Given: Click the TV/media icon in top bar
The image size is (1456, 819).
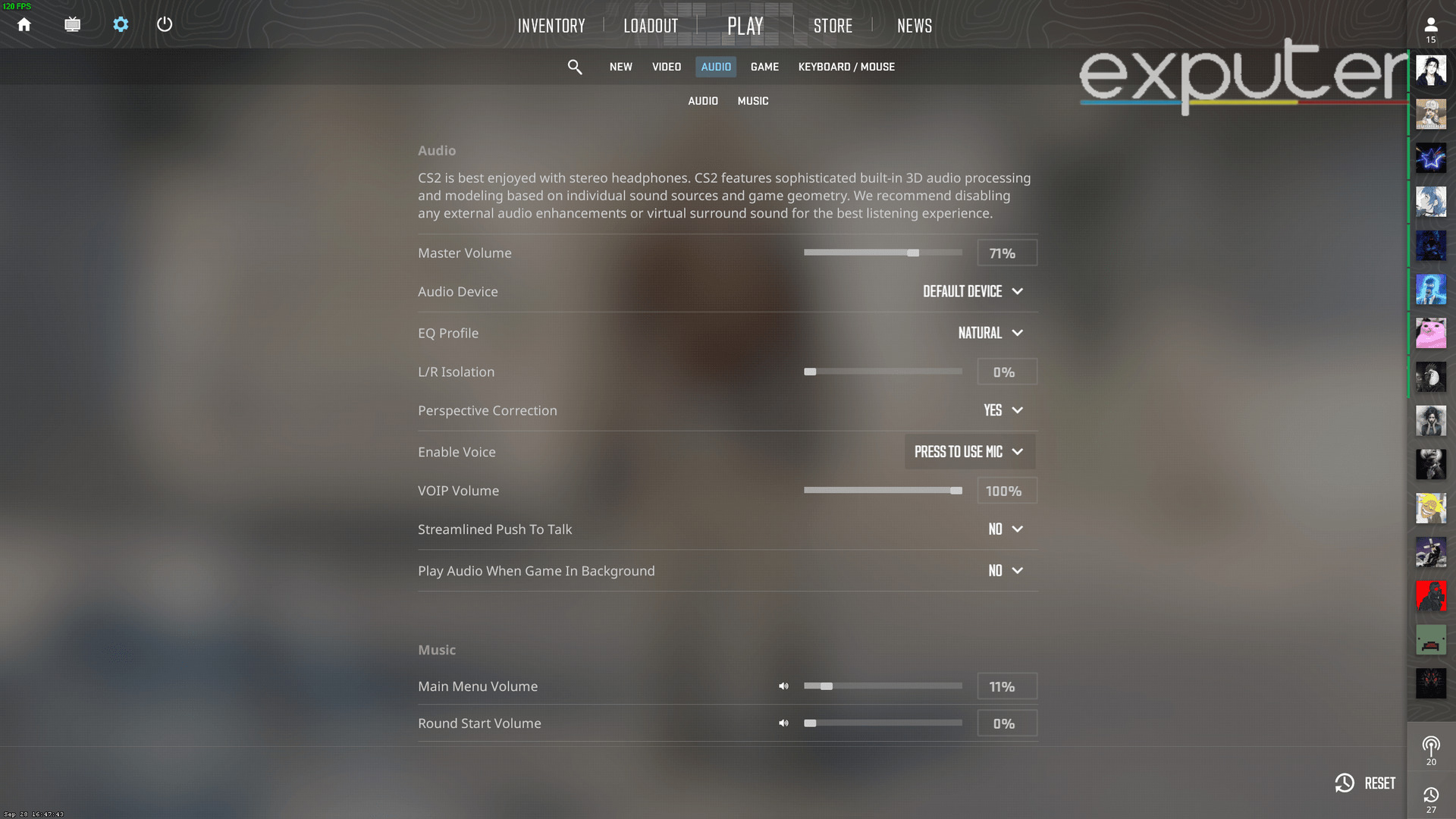Looking at the screenshot, I should click(x=72, y=25).
